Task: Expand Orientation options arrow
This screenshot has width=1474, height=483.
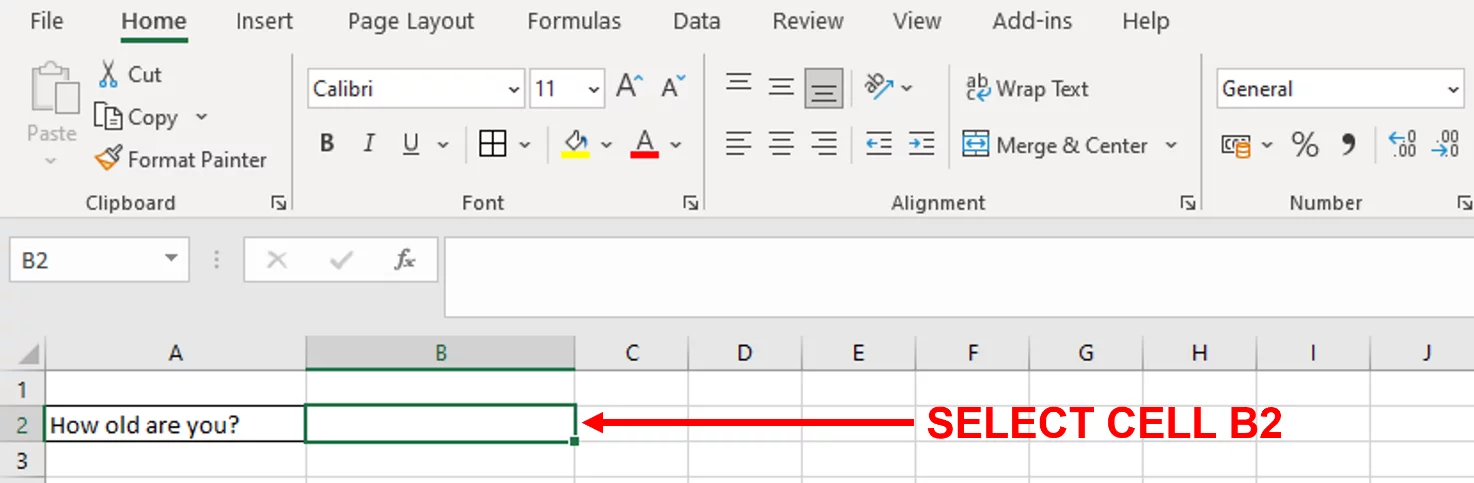Action: click(906, 88)
